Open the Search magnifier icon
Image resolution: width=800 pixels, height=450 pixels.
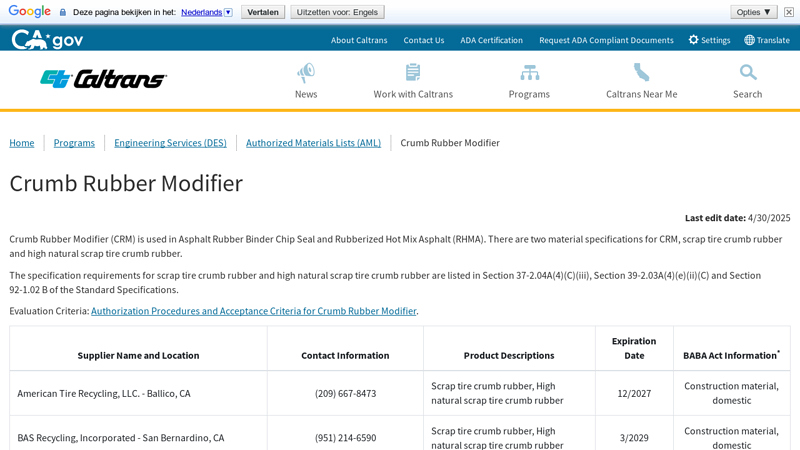[748, 72]
